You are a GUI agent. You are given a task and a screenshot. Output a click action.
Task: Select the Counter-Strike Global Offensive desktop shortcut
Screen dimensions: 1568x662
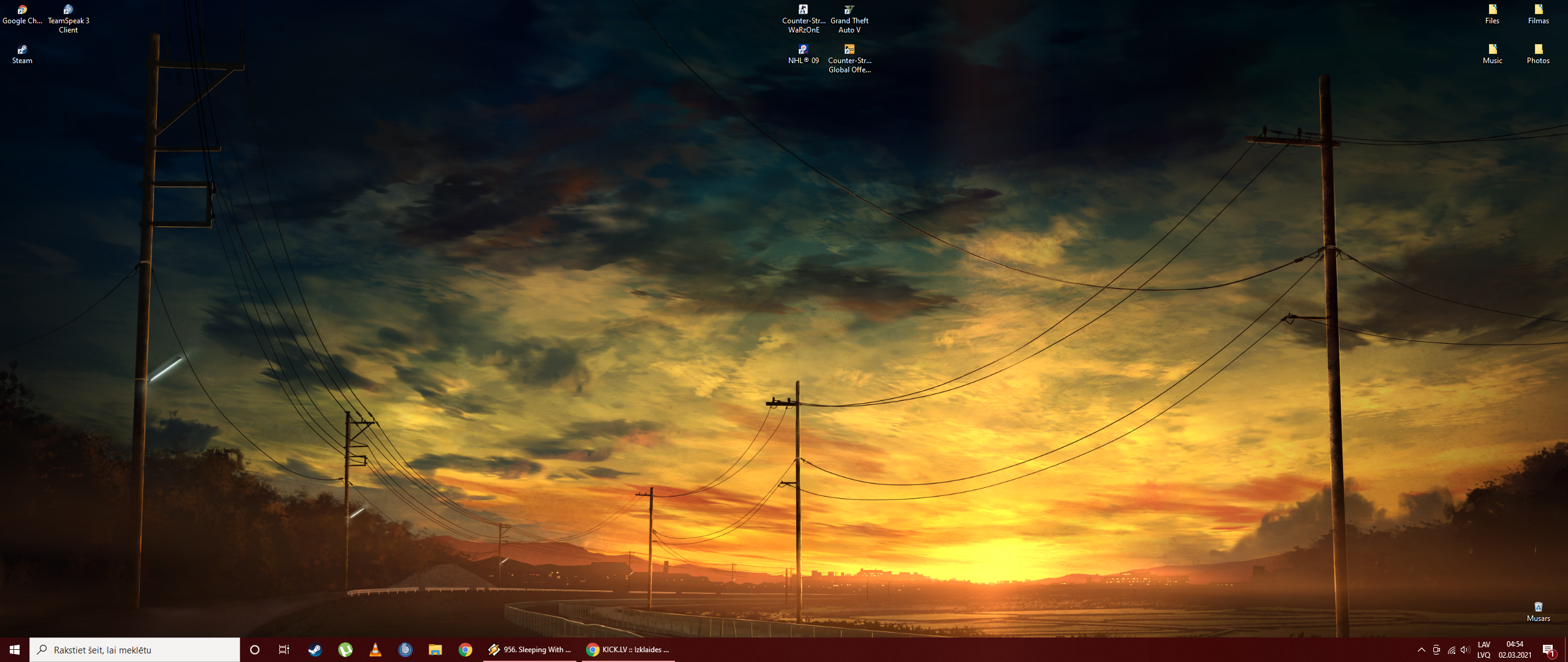point(850,59)
